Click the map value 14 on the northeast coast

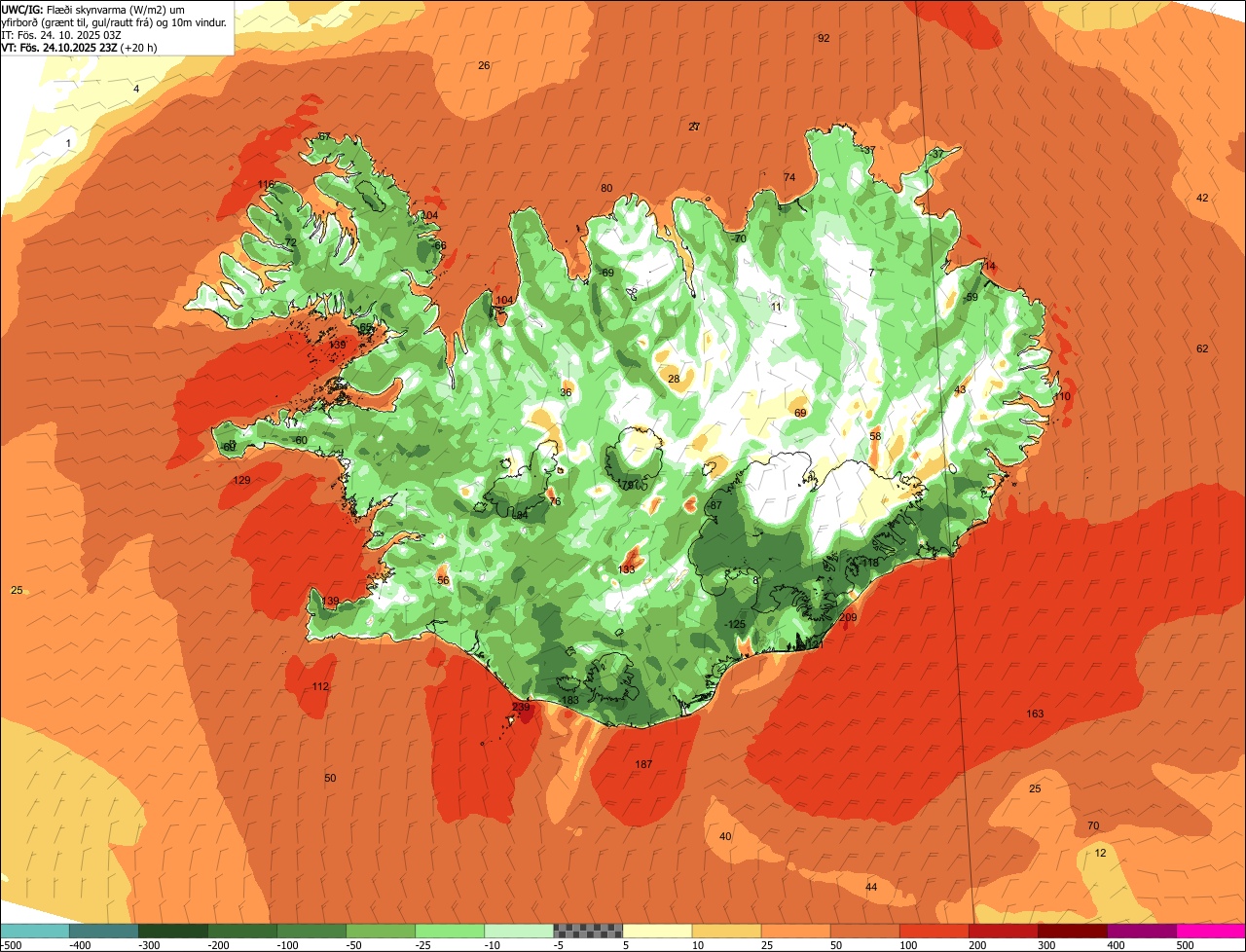click(x=990, y=266)
